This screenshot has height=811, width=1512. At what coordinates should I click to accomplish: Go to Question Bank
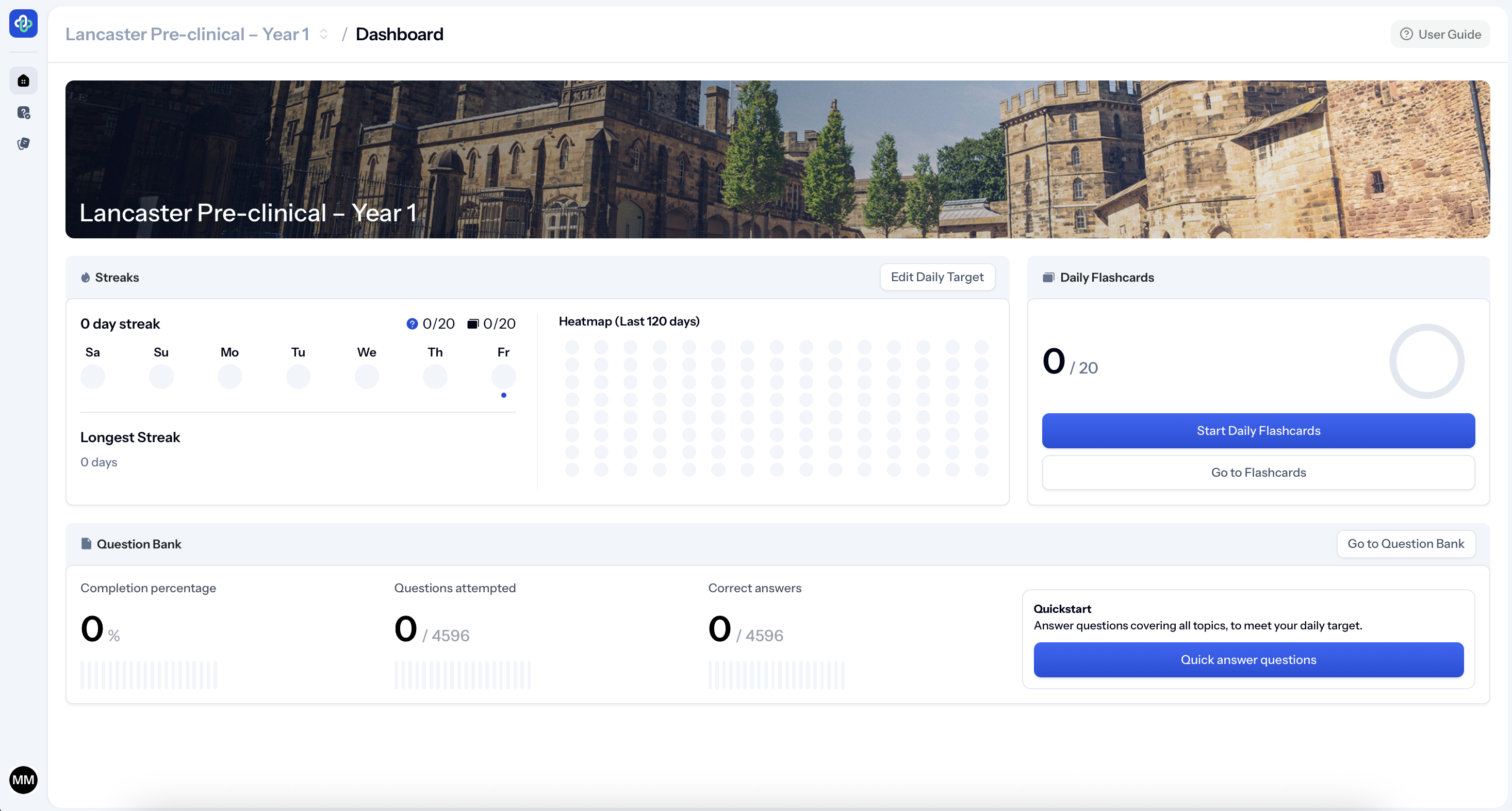[1405, 543]
